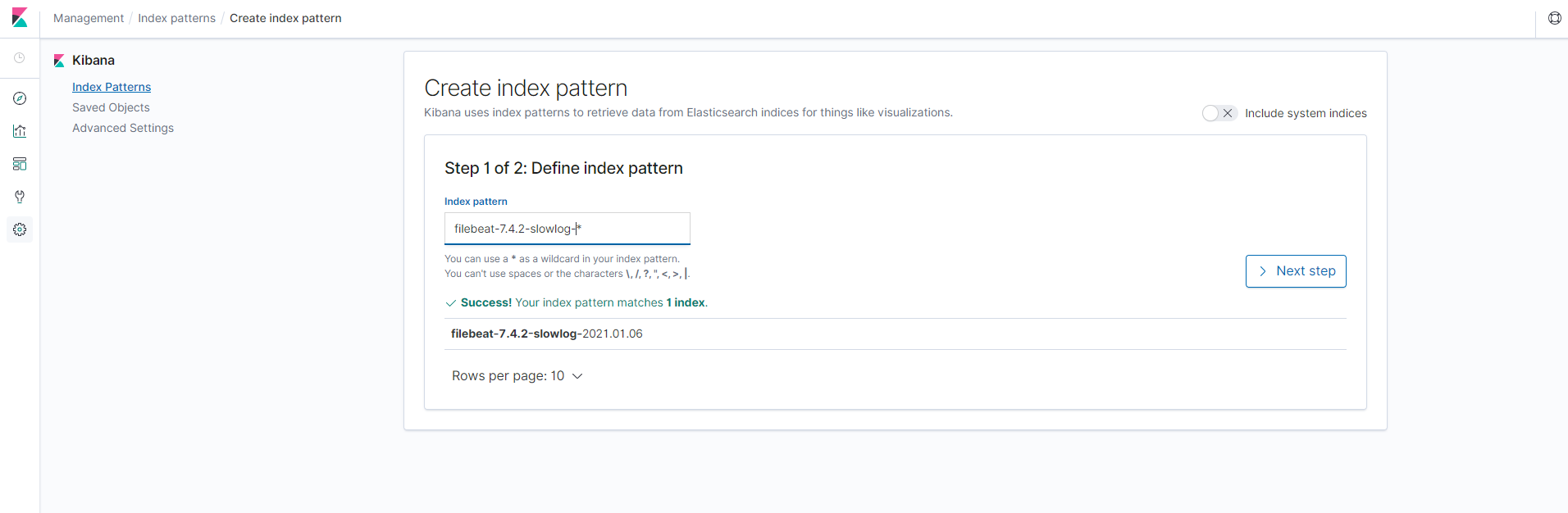Open Visualize via the bar chart icon
Image resolution: width=1568 pixels, height=513 pixels.
(20, 131)
